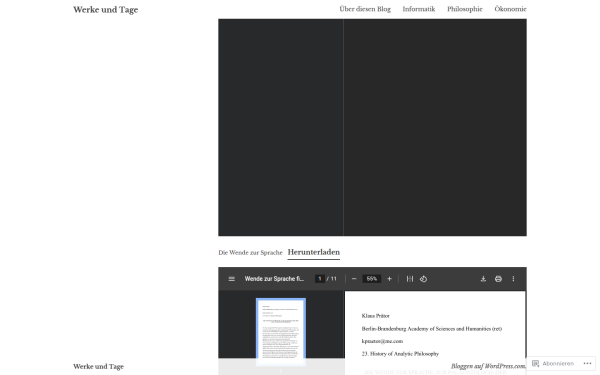600x375 pixels.
Task: Zoom out with the minus icon
Action: point(354,279)
